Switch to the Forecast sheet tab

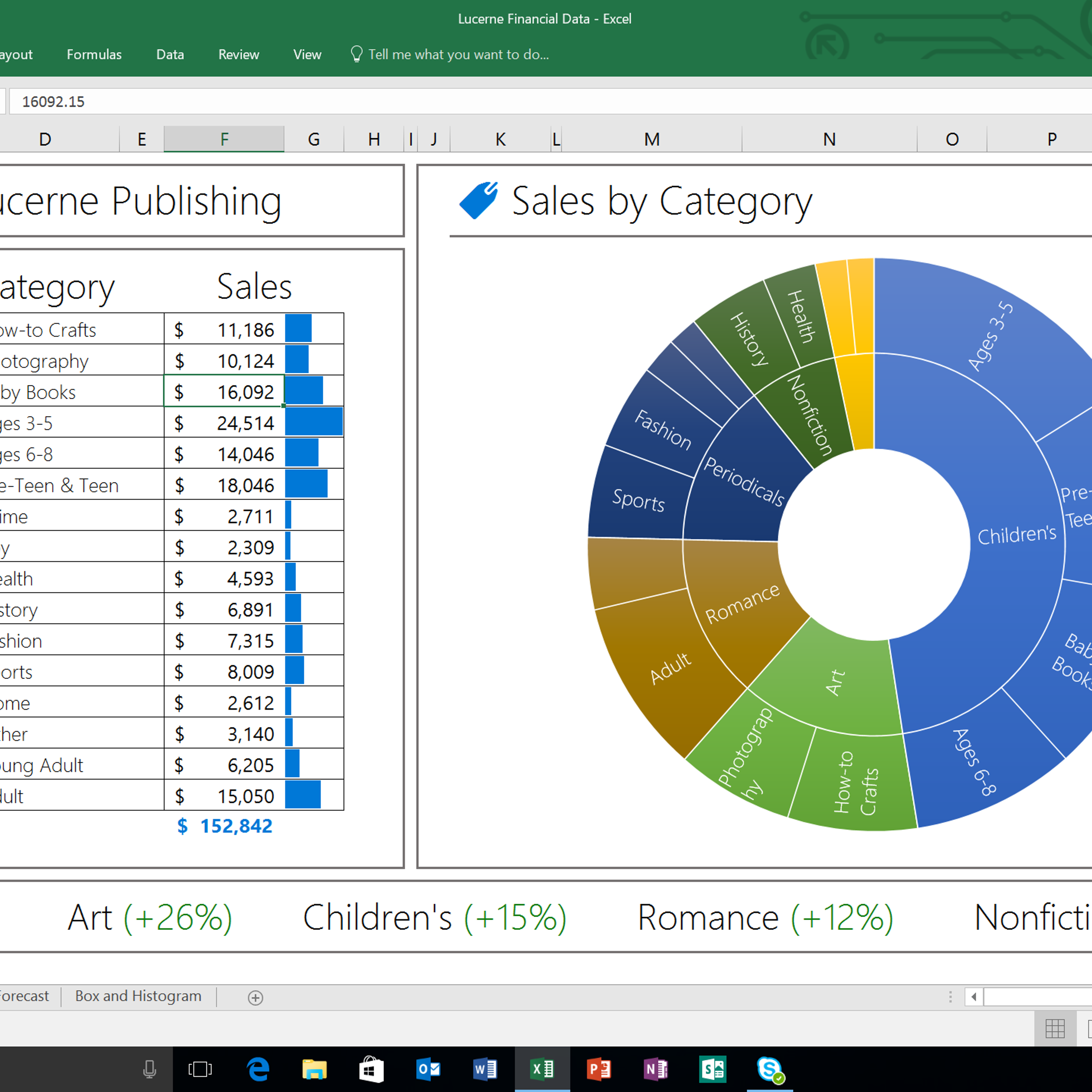(x=24, y=996)
